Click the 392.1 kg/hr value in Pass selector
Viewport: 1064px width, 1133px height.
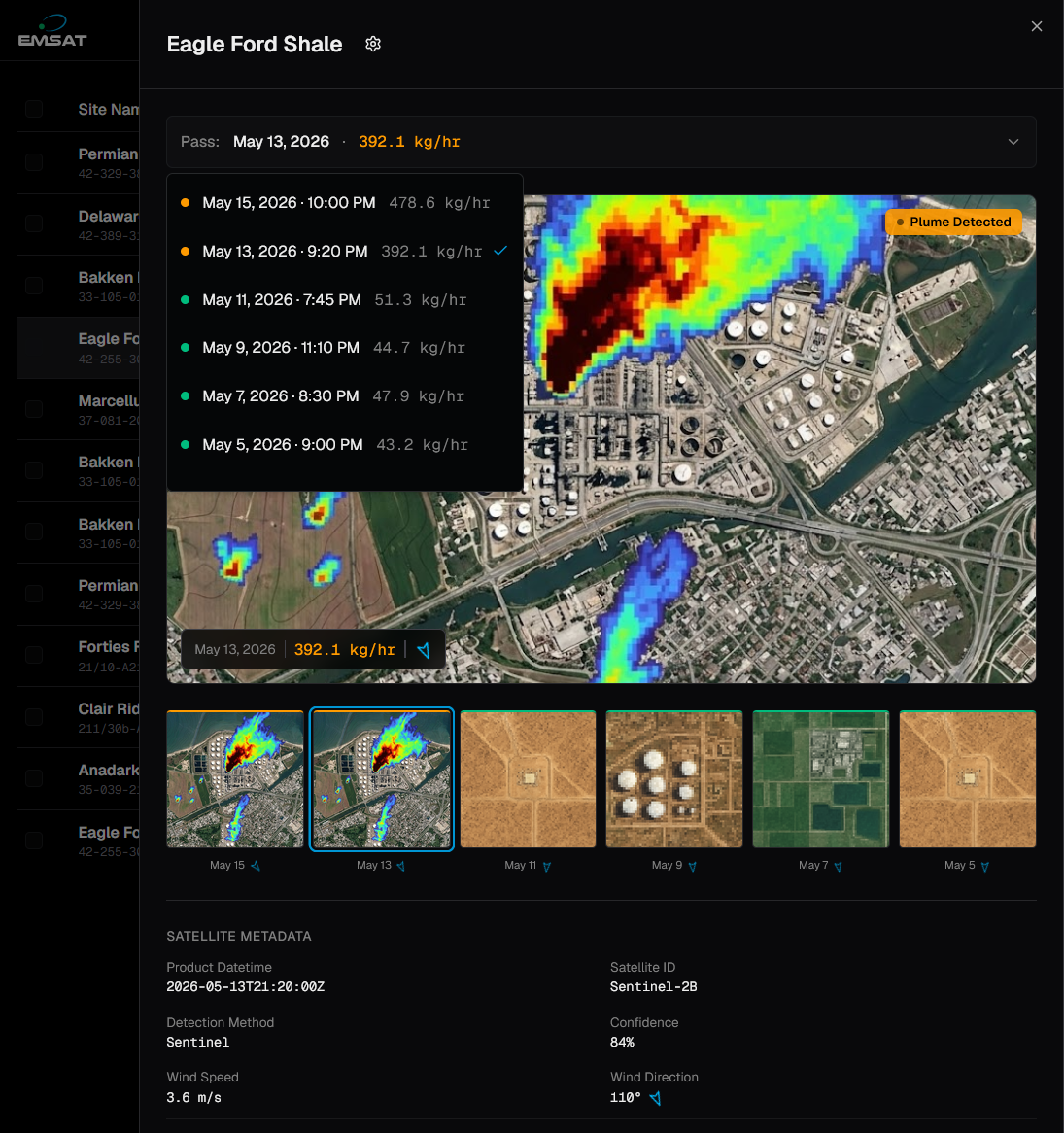coord(409,142)
